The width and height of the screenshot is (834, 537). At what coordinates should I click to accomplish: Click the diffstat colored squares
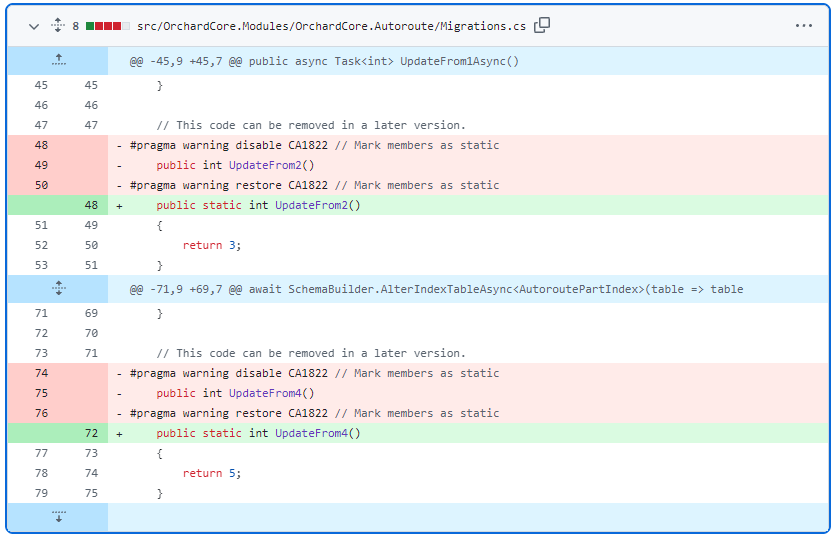coord(107,26)
